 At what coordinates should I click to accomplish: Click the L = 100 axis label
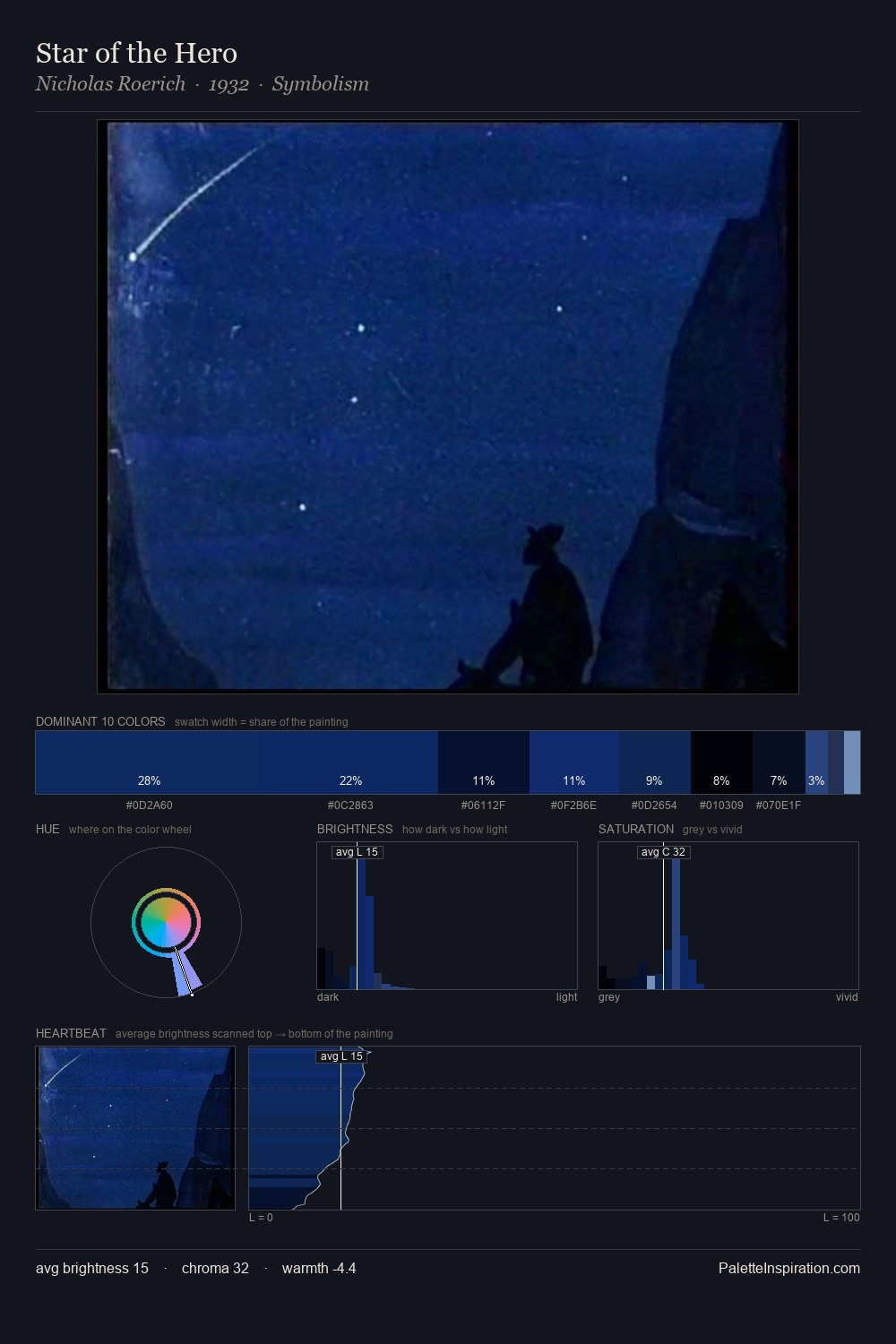pos(841,1218)
